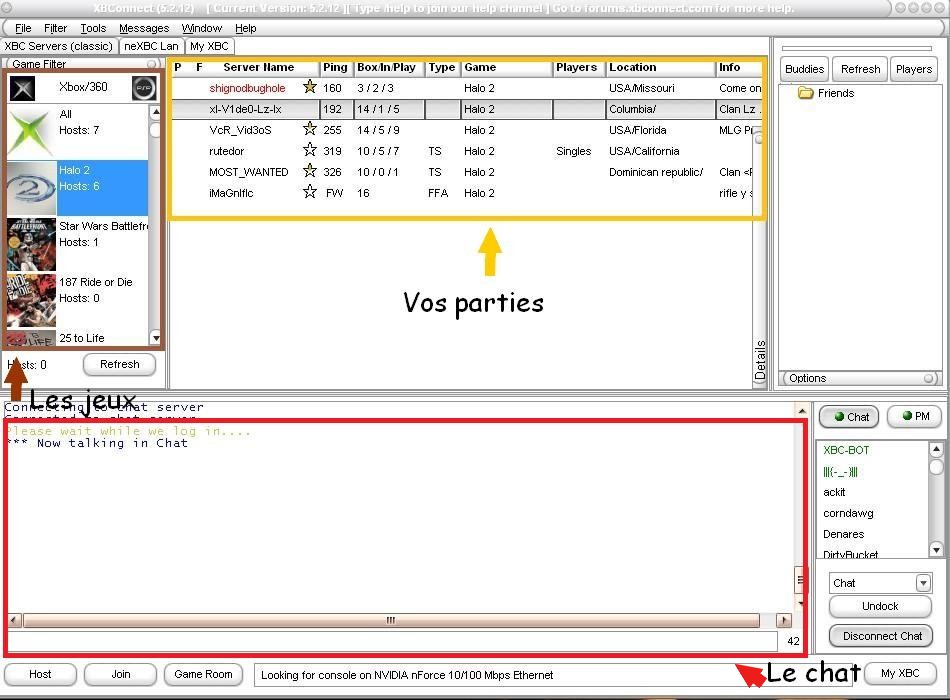The image size is (950, 700).
Task: Click game list scroll down arrow
Action: click(155, 338)
